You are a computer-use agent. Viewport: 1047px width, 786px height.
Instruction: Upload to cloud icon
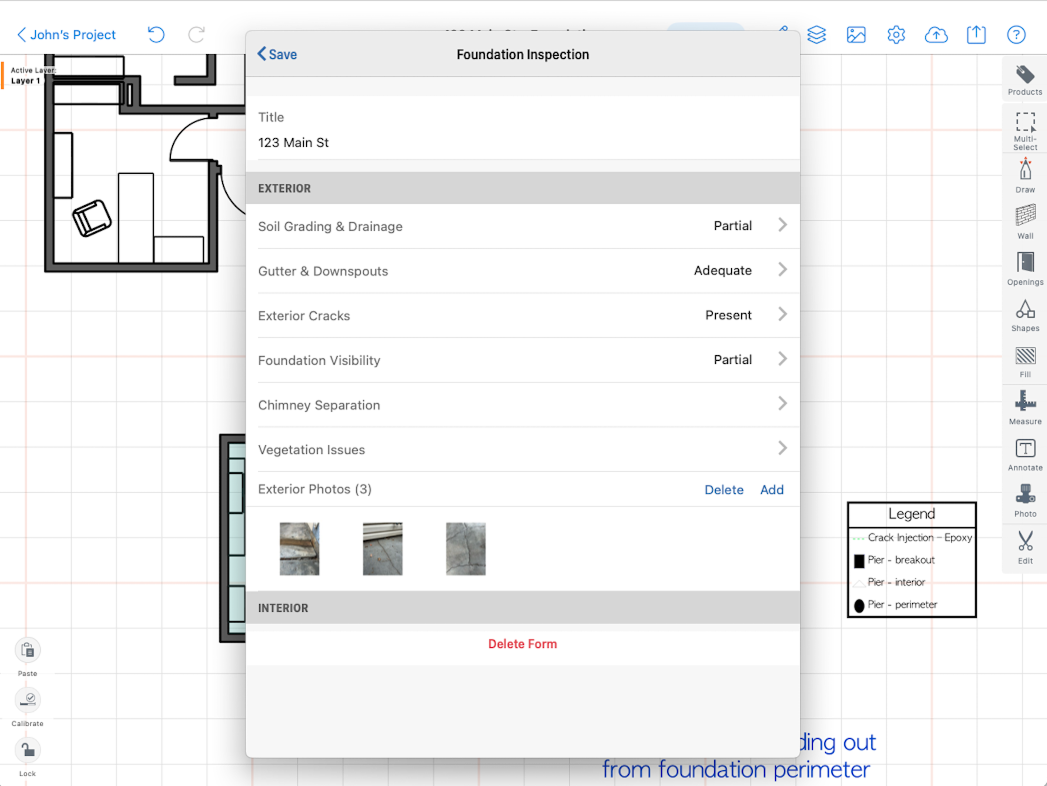[936, 35]
